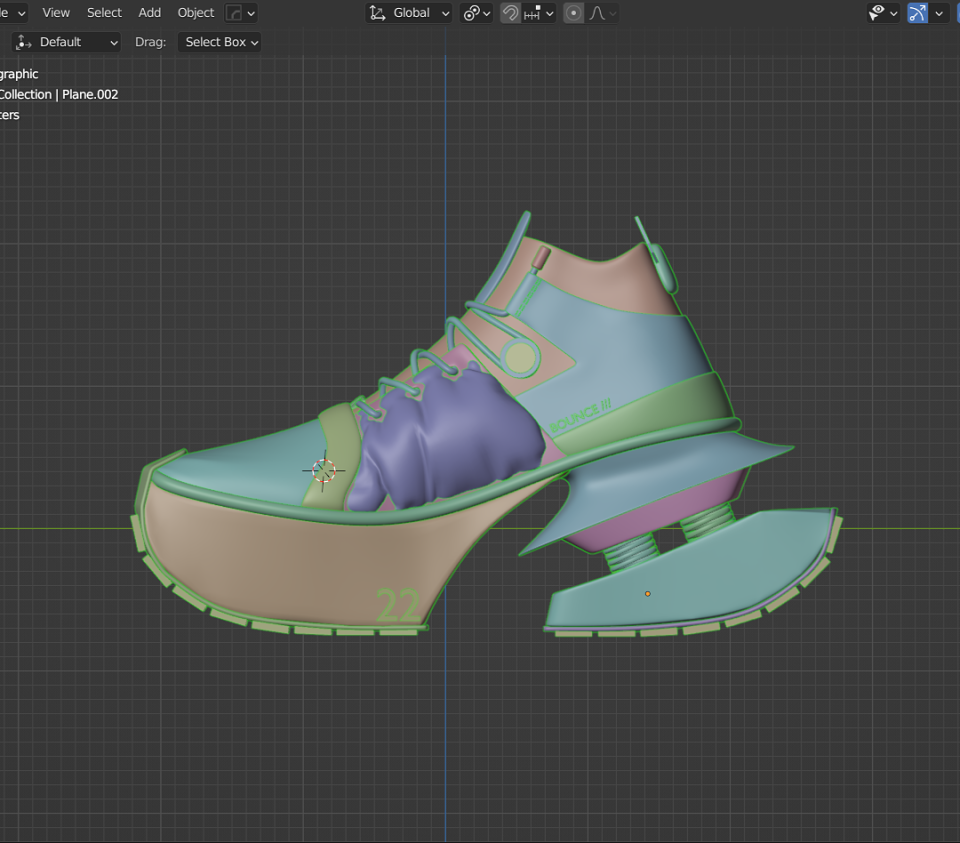Open the Object menu
Viewport: 960px width, 843px height.
196,12
